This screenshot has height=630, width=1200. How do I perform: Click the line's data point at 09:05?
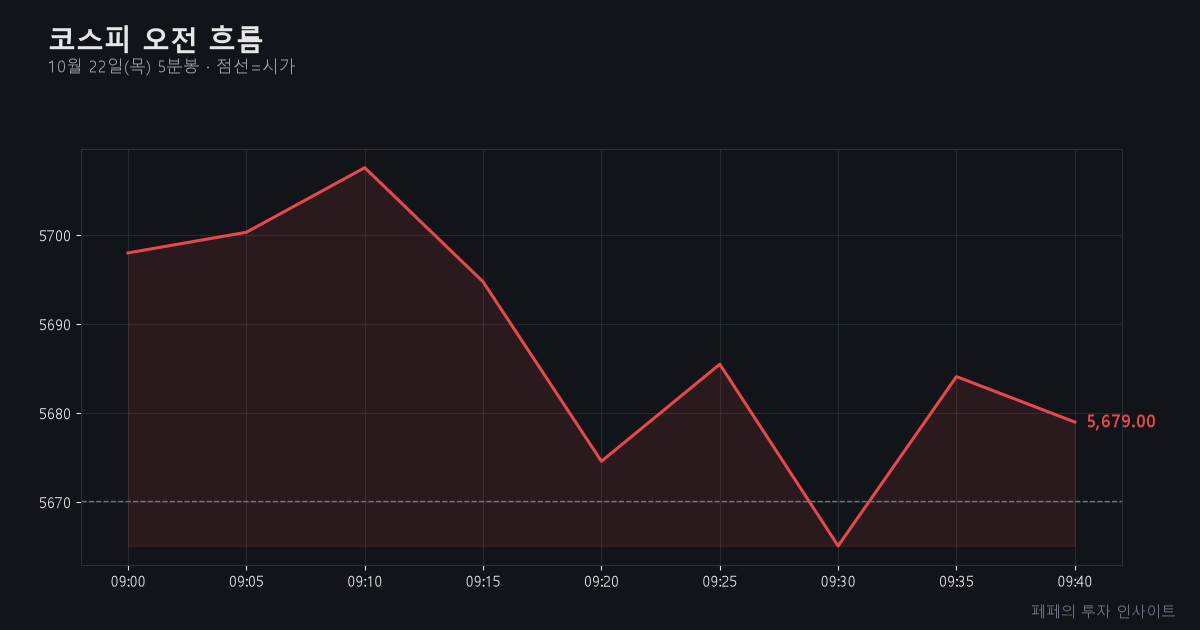(246, 232)
